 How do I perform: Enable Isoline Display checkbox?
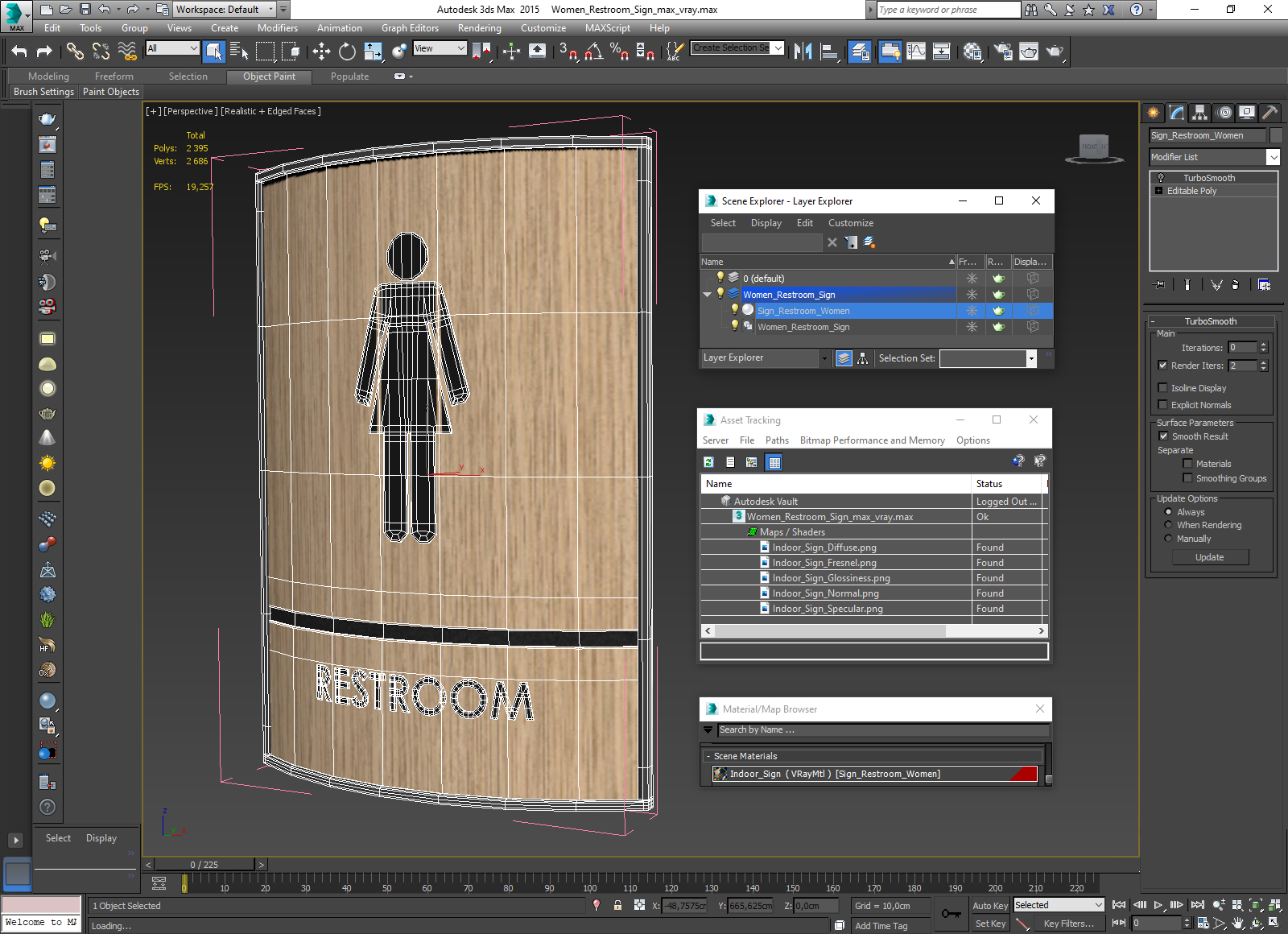click(x=1162, y=388)
